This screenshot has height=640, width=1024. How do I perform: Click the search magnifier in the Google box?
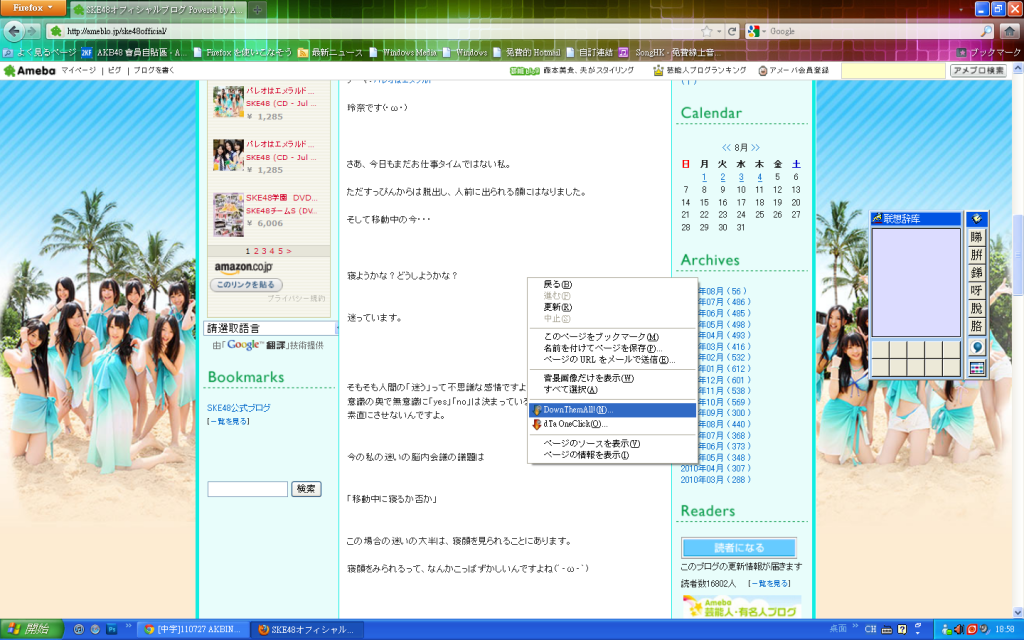986,31
